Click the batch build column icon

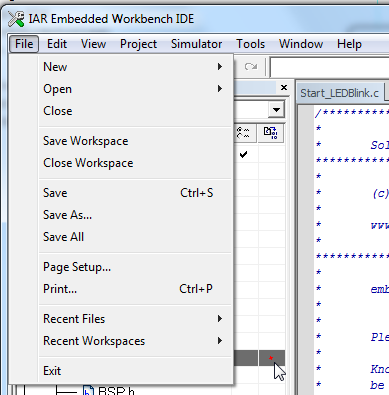(x=271, y=133)
